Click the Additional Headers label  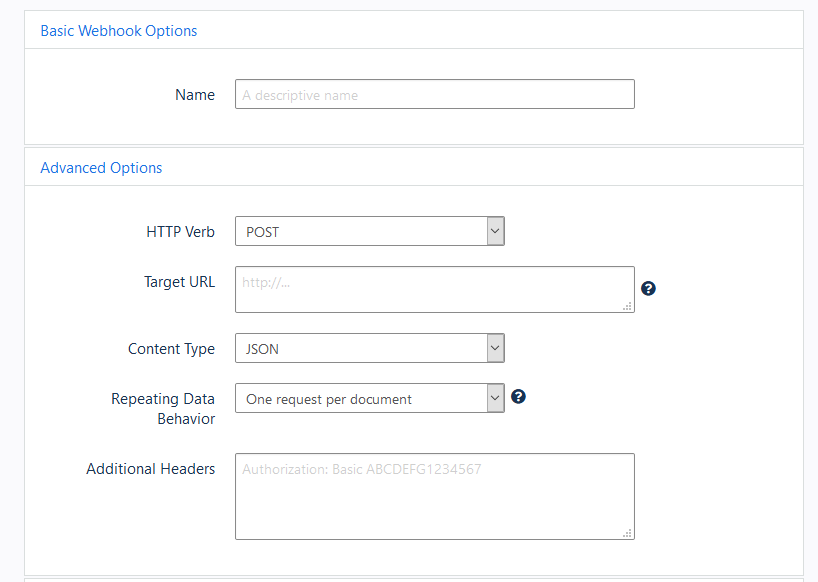150,469
